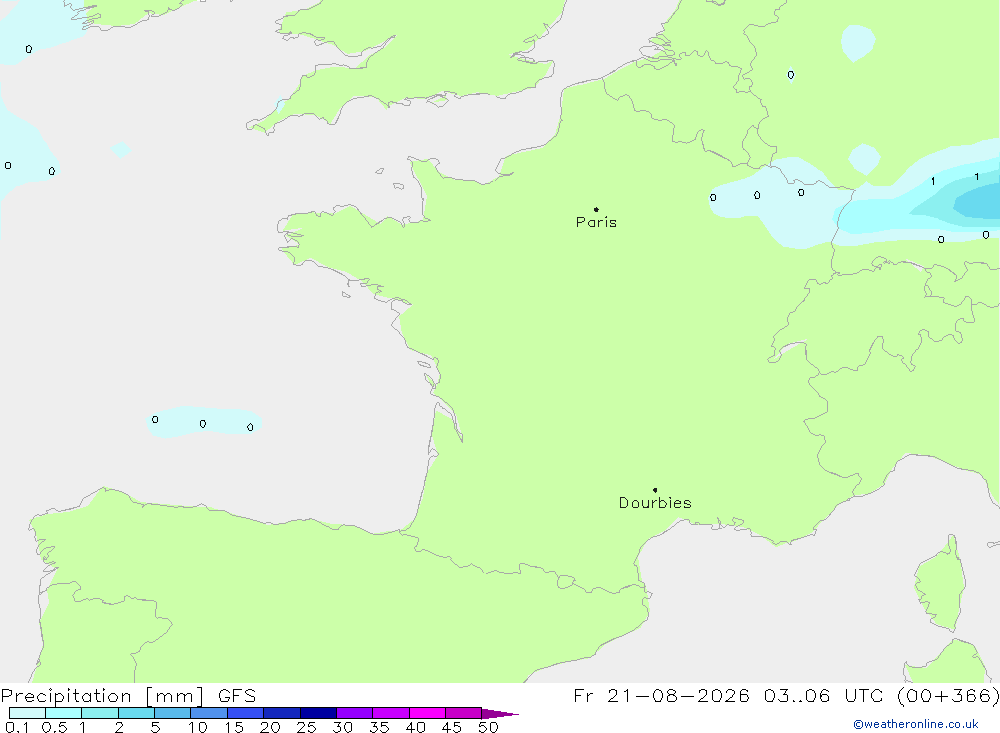Open the weatheronline.co.uk copyright link
This screenshot has width=1000, height=733.
(916, 724)
